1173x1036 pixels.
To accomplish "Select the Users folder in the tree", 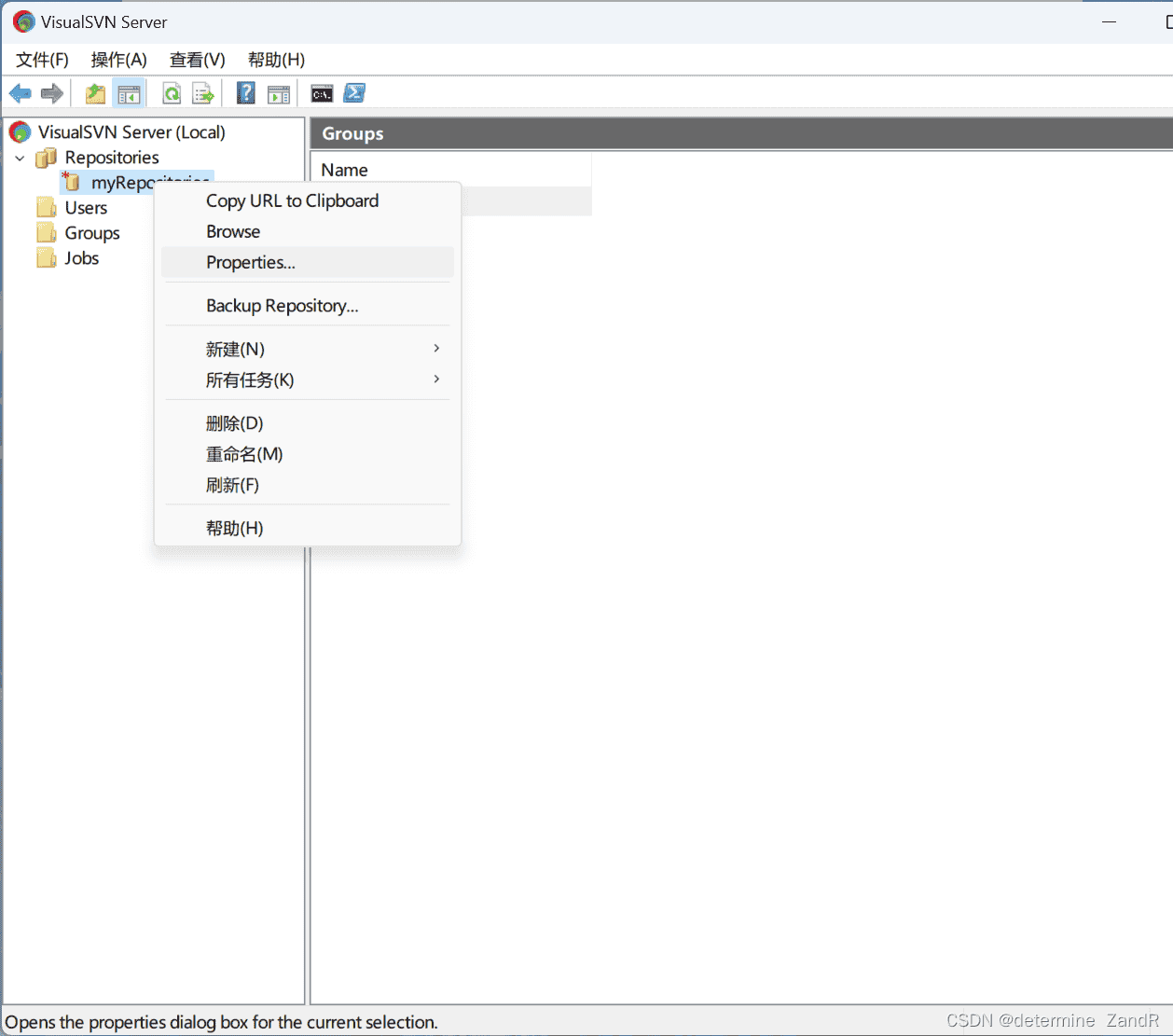I will coord(85,207).
